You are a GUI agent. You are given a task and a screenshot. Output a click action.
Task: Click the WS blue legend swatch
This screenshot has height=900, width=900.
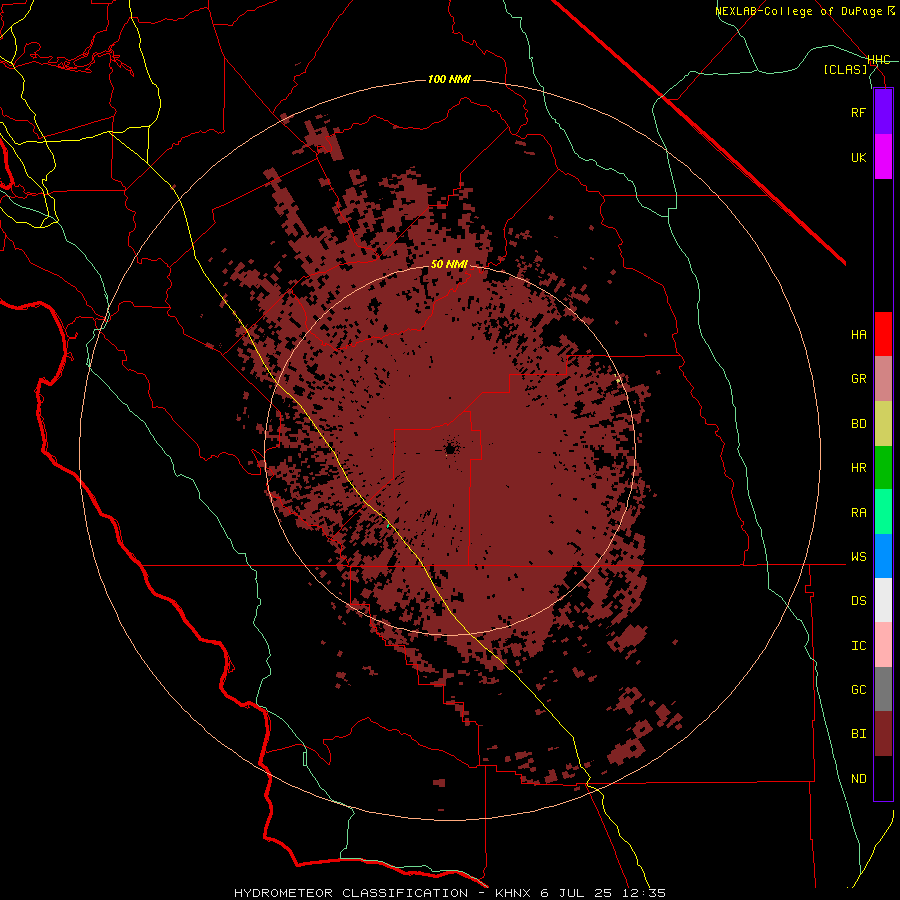point(883,556)
